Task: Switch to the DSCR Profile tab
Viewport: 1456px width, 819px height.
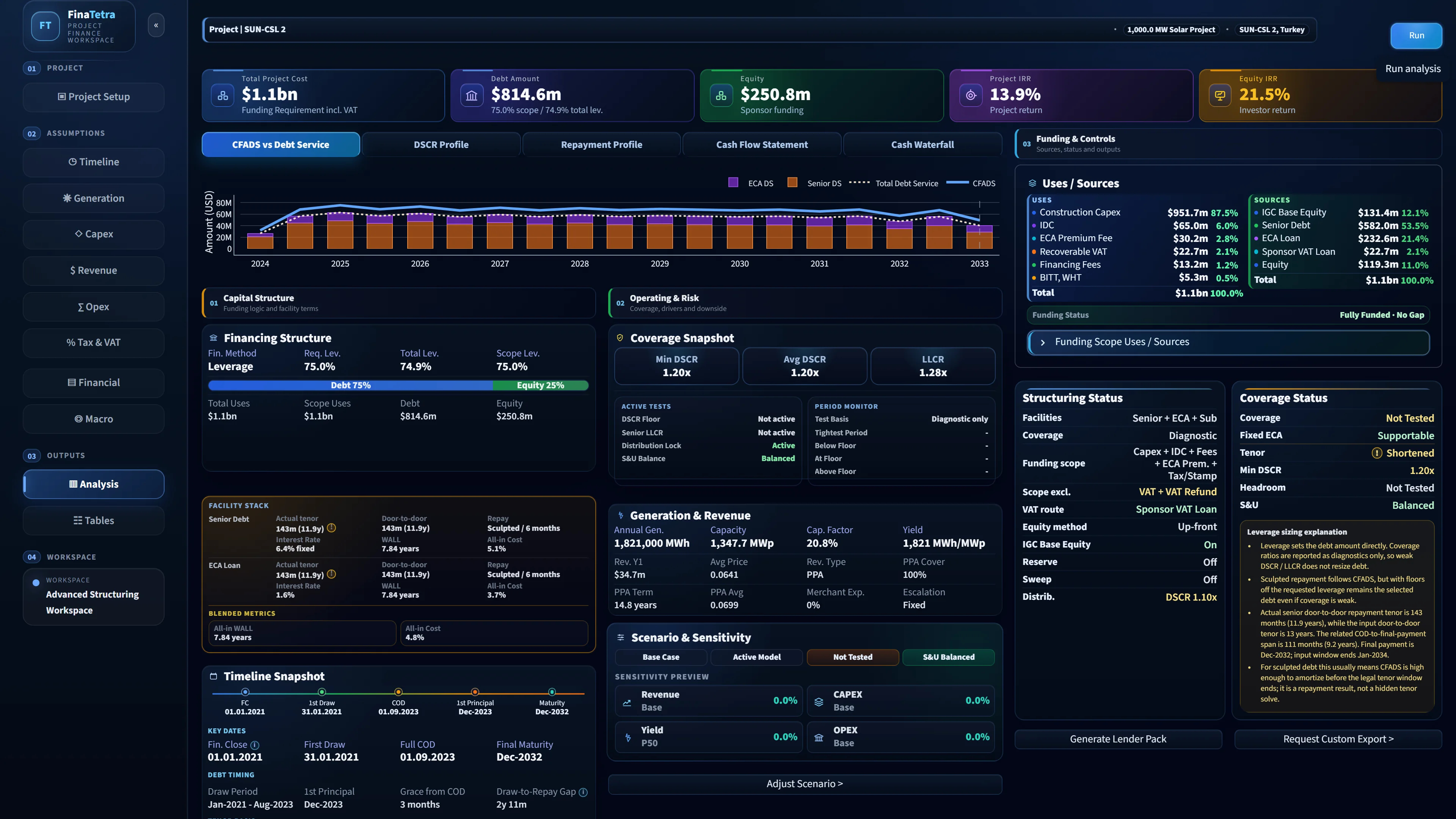Action: (441, 145)
